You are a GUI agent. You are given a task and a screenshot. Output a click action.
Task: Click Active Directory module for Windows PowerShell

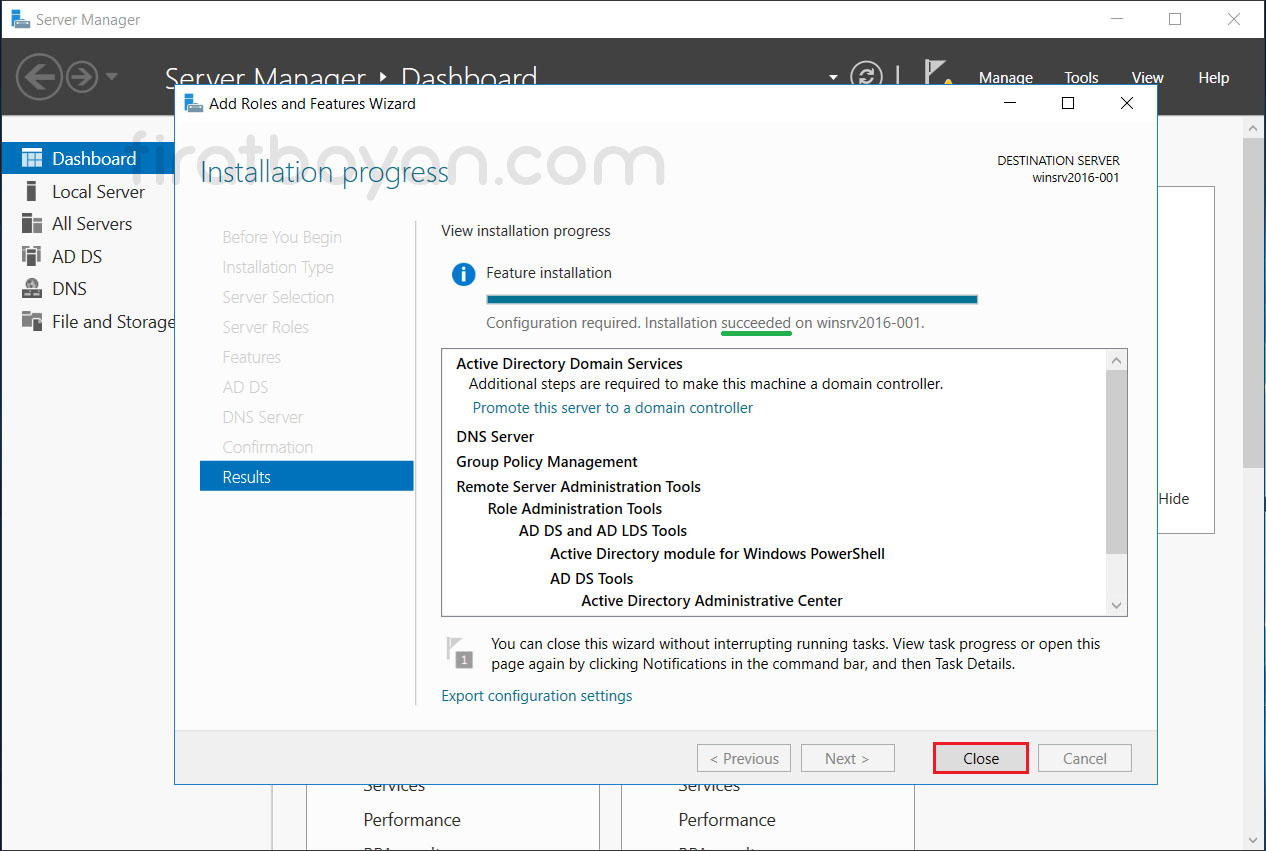coord(717,554)
